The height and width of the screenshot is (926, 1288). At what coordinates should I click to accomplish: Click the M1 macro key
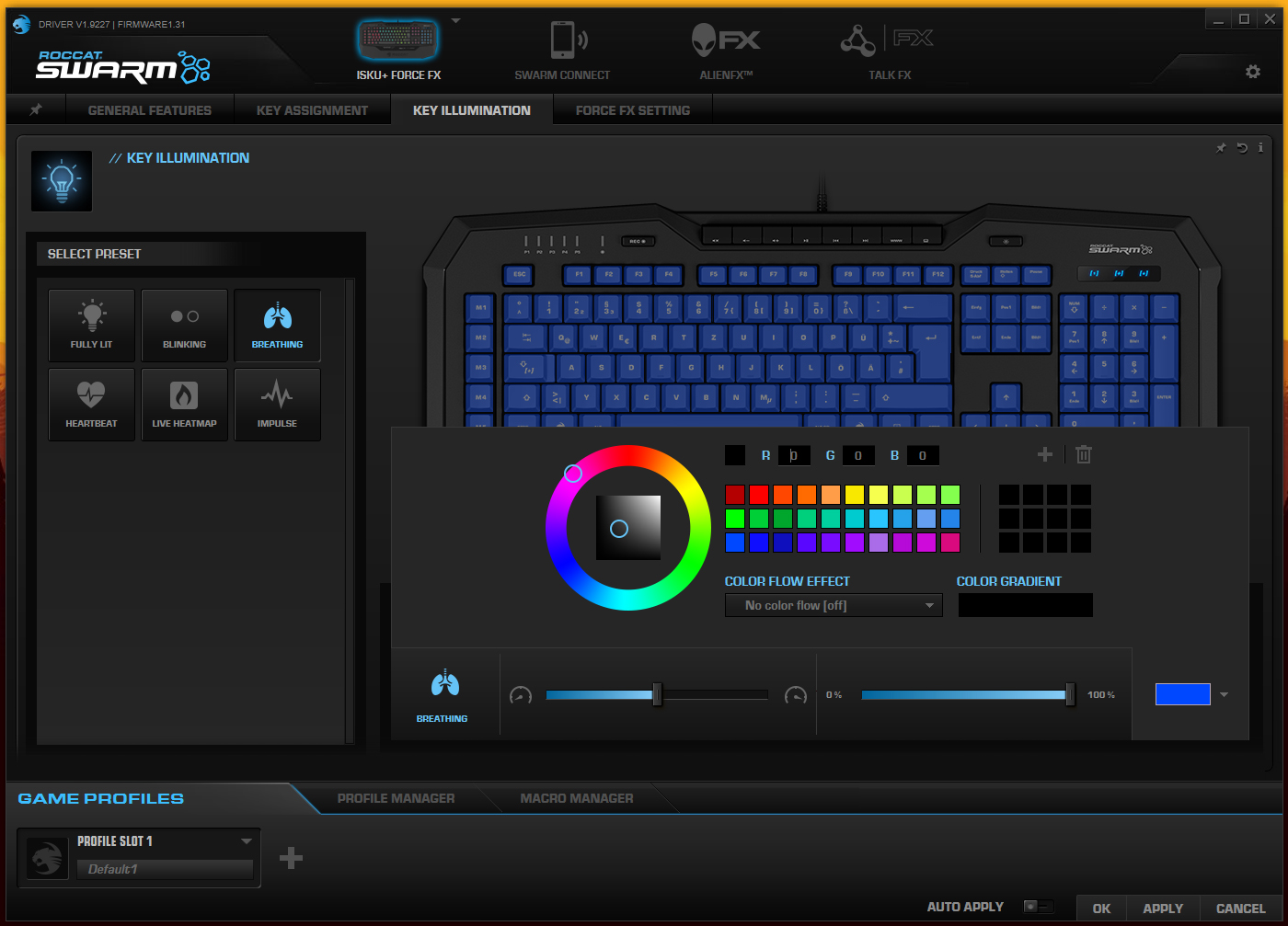(x=480, y=308)
